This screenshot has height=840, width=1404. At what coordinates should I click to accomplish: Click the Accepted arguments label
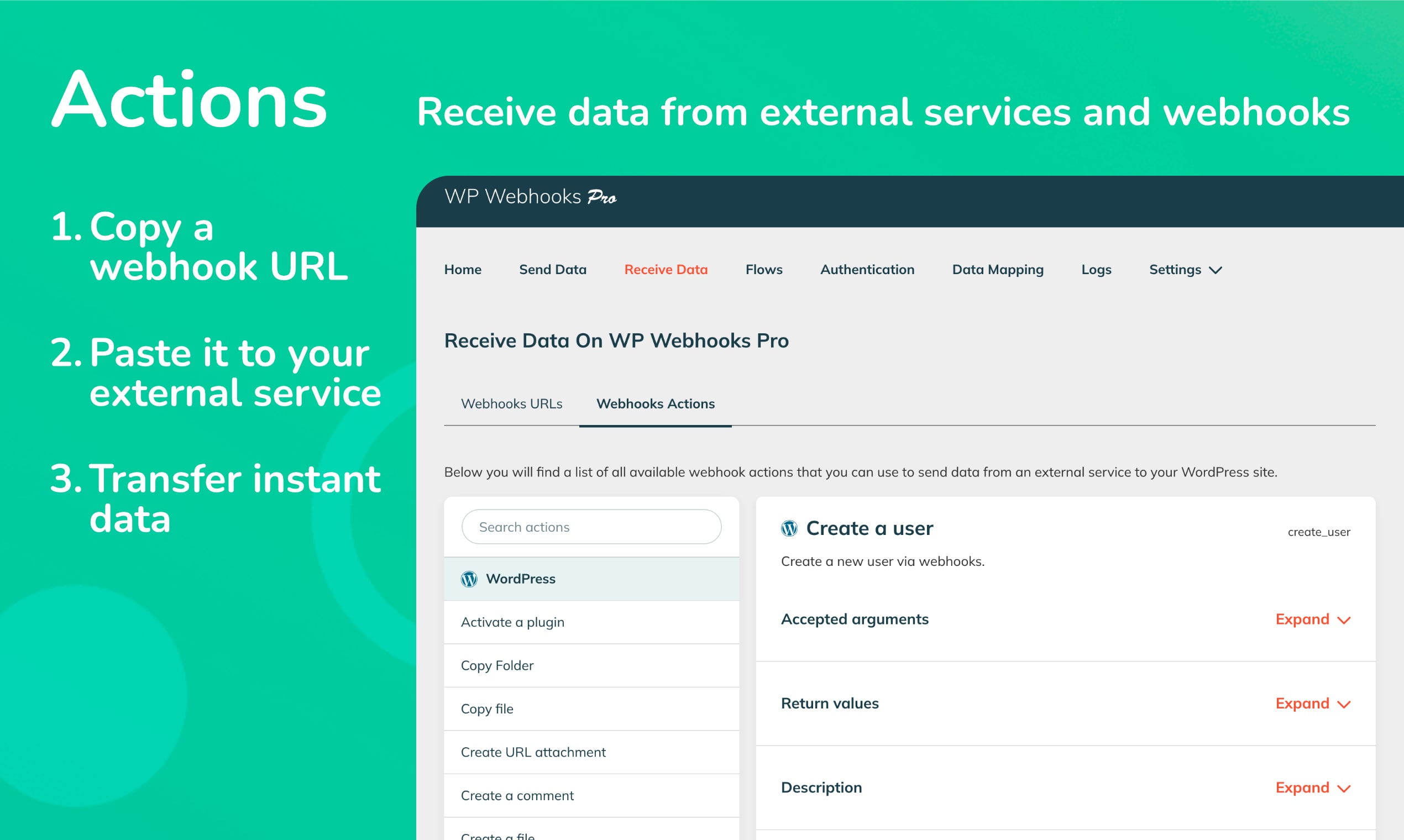pos(855,620)
